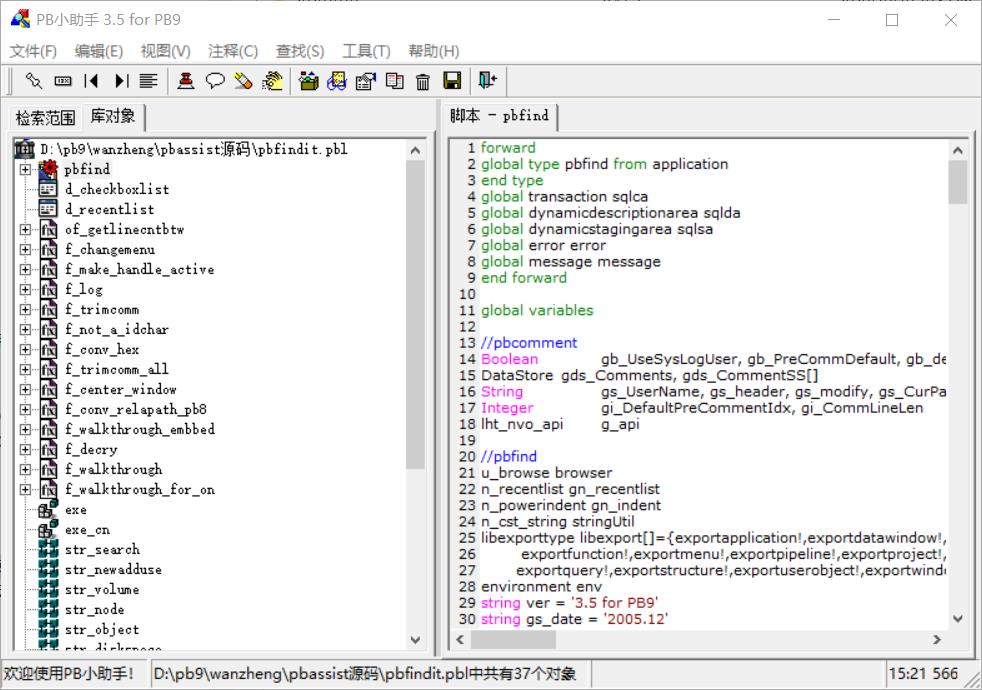Expand the f_changemenu node
982x690 pixels.
click(x=25, y=249)
